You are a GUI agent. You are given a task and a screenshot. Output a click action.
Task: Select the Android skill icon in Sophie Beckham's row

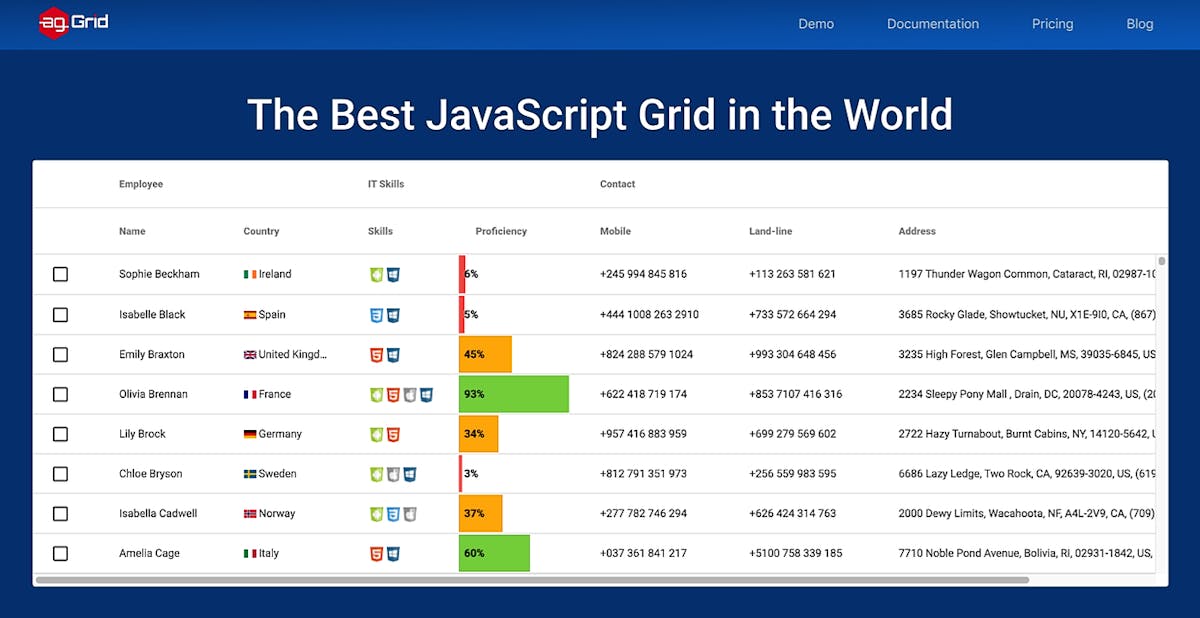[x=375, y=274]
